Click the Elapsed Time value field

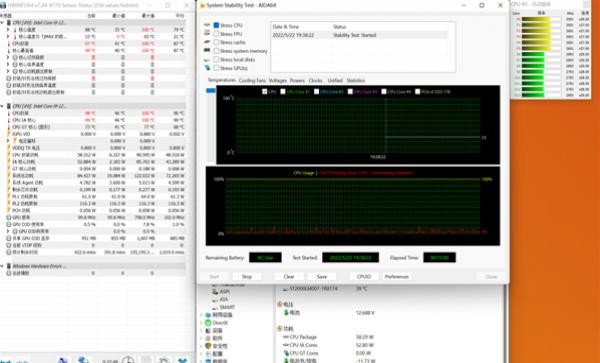click(x=439, y=258)
